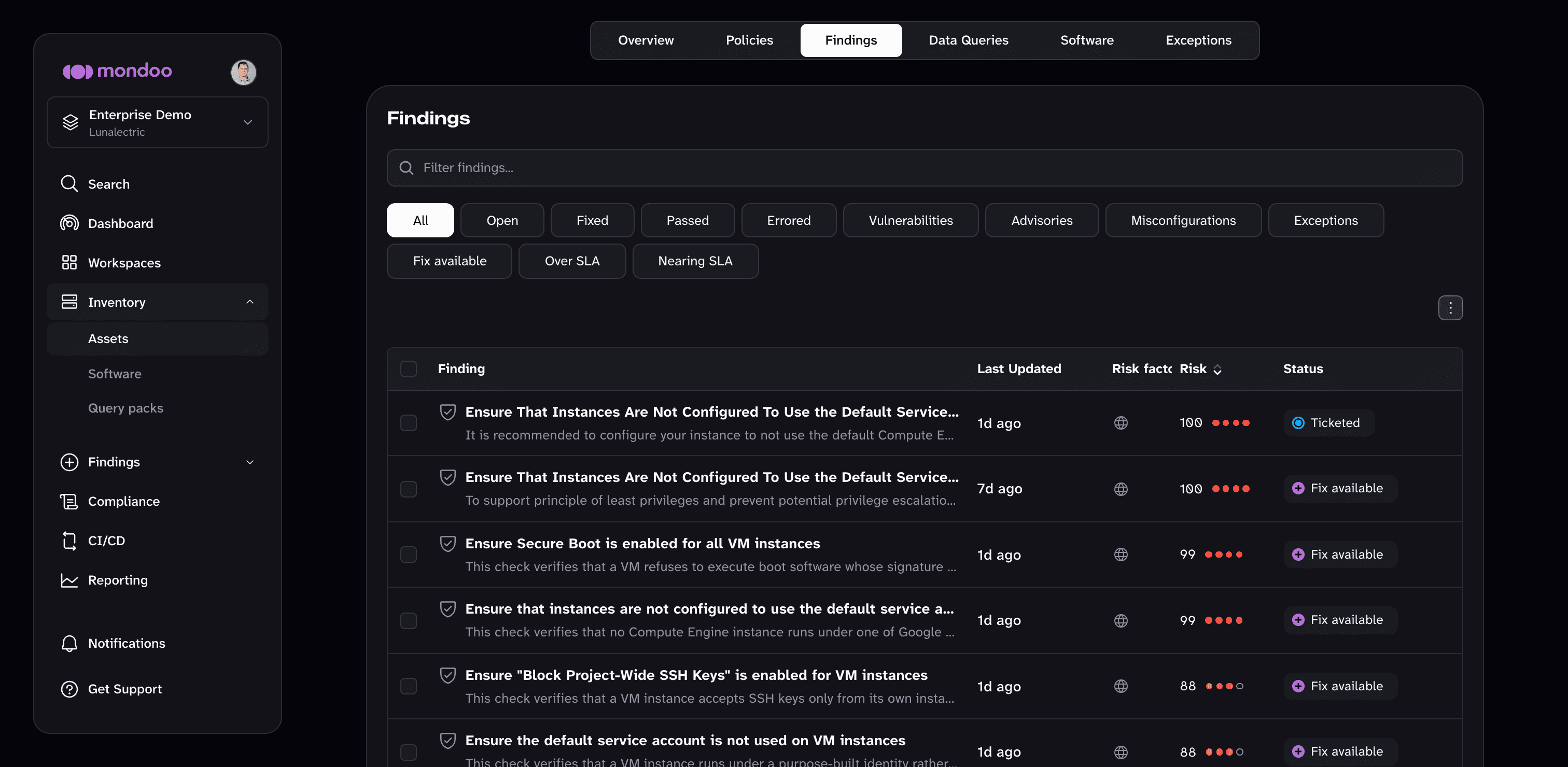The width and height of the screenshot is (1568, 767).
Task: Open the user profile avatar
Action: click(244, 73)
